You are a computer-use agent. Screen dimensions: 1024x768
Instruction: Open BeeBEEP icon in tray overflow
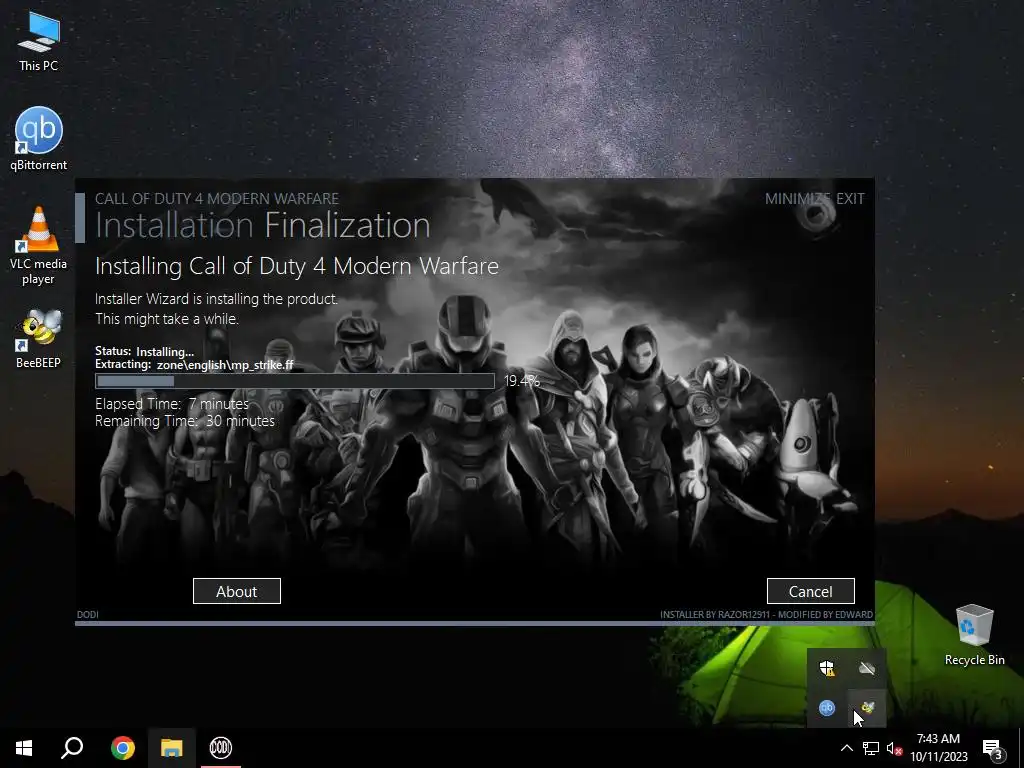coord(867,708)
